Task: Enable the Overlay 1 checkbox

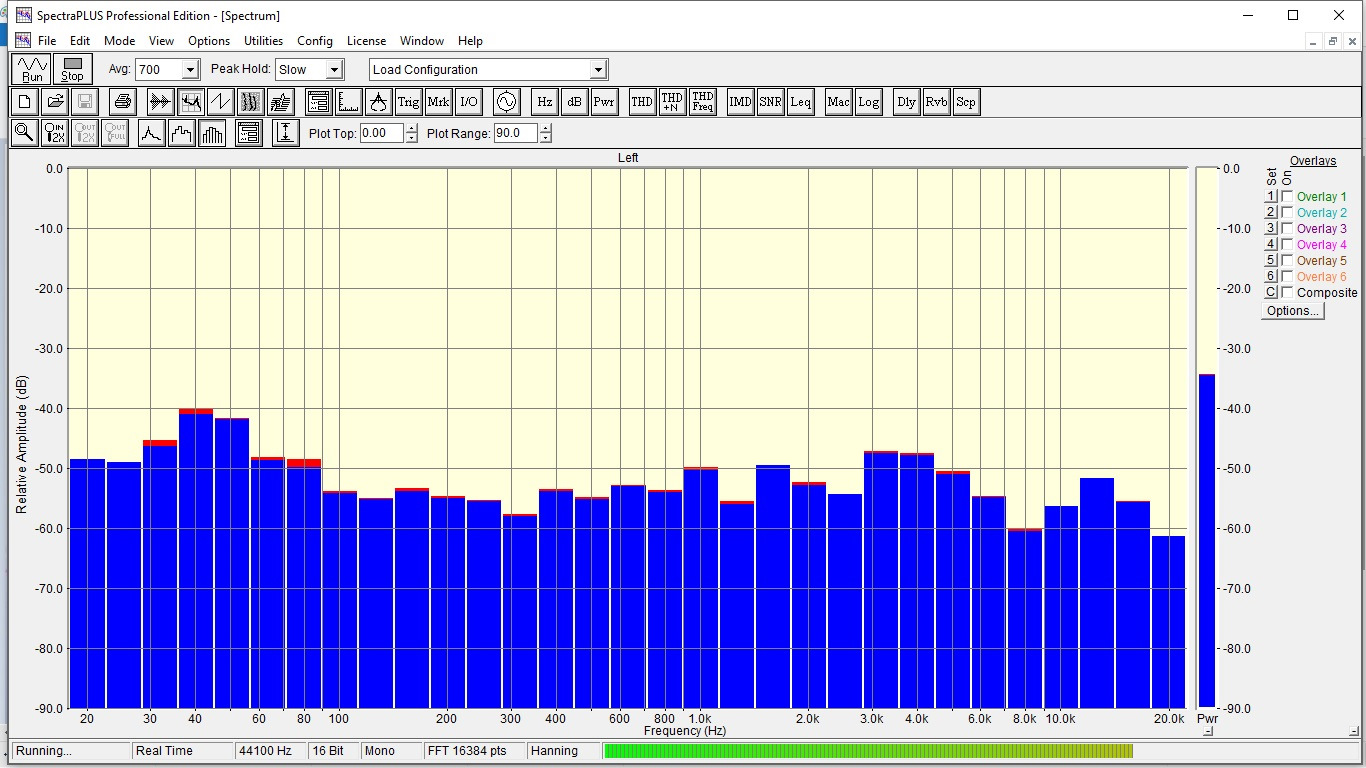Action: pos(1287,197)
